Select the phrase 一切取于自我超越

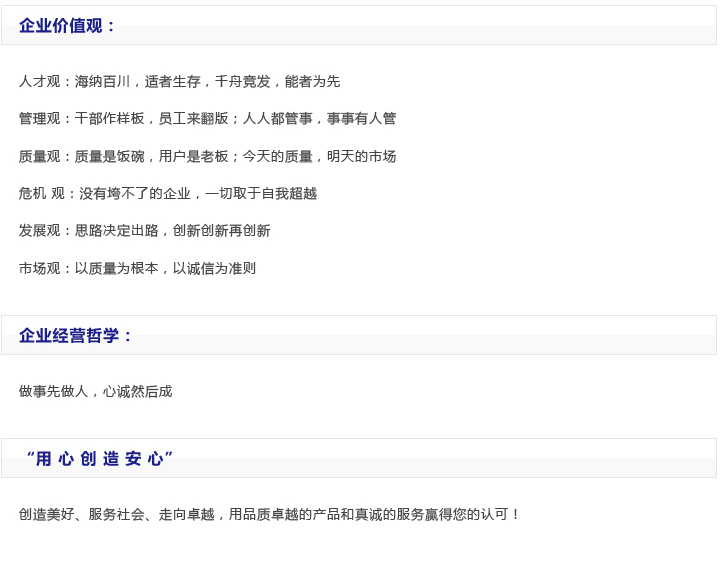[x=261, y=193]
